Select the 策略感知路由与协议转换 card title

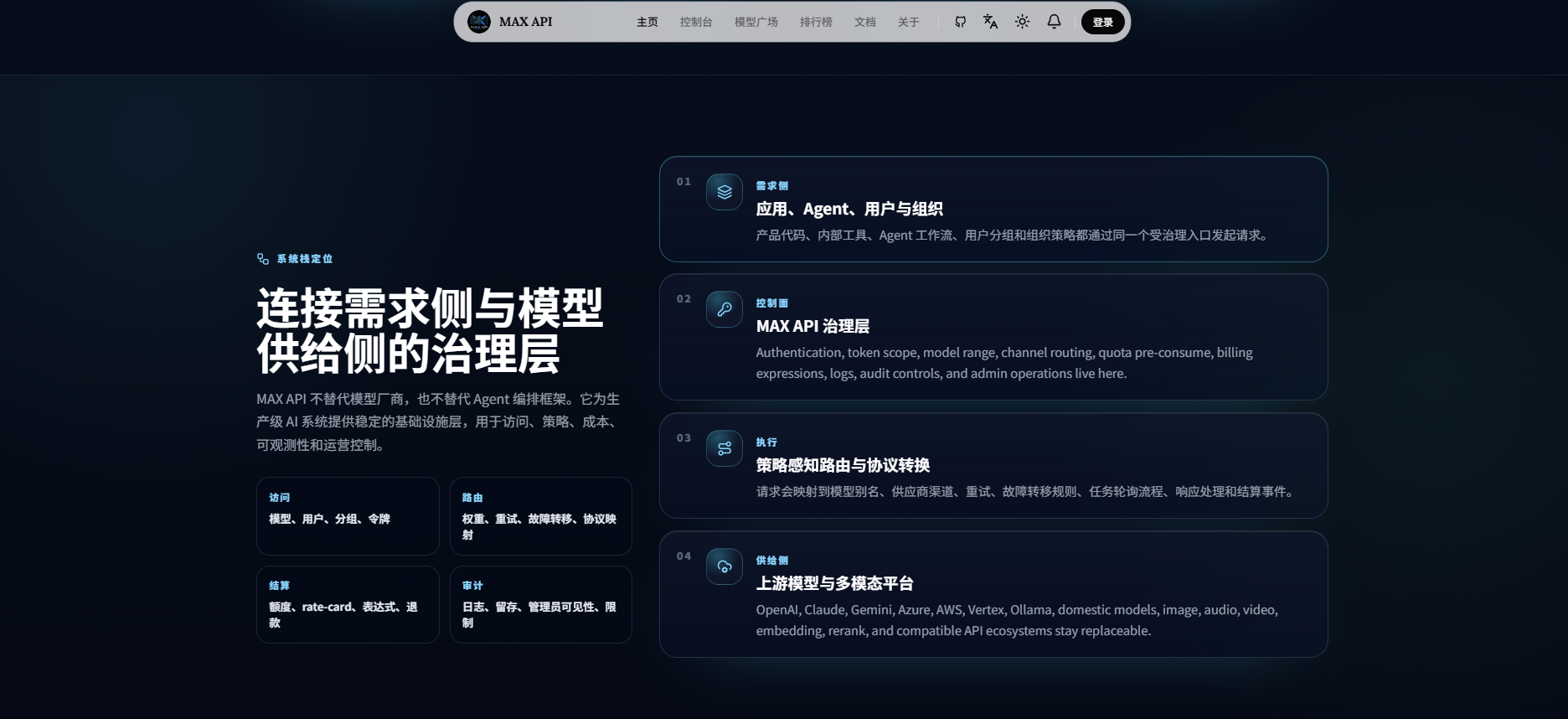coord(843,465)
